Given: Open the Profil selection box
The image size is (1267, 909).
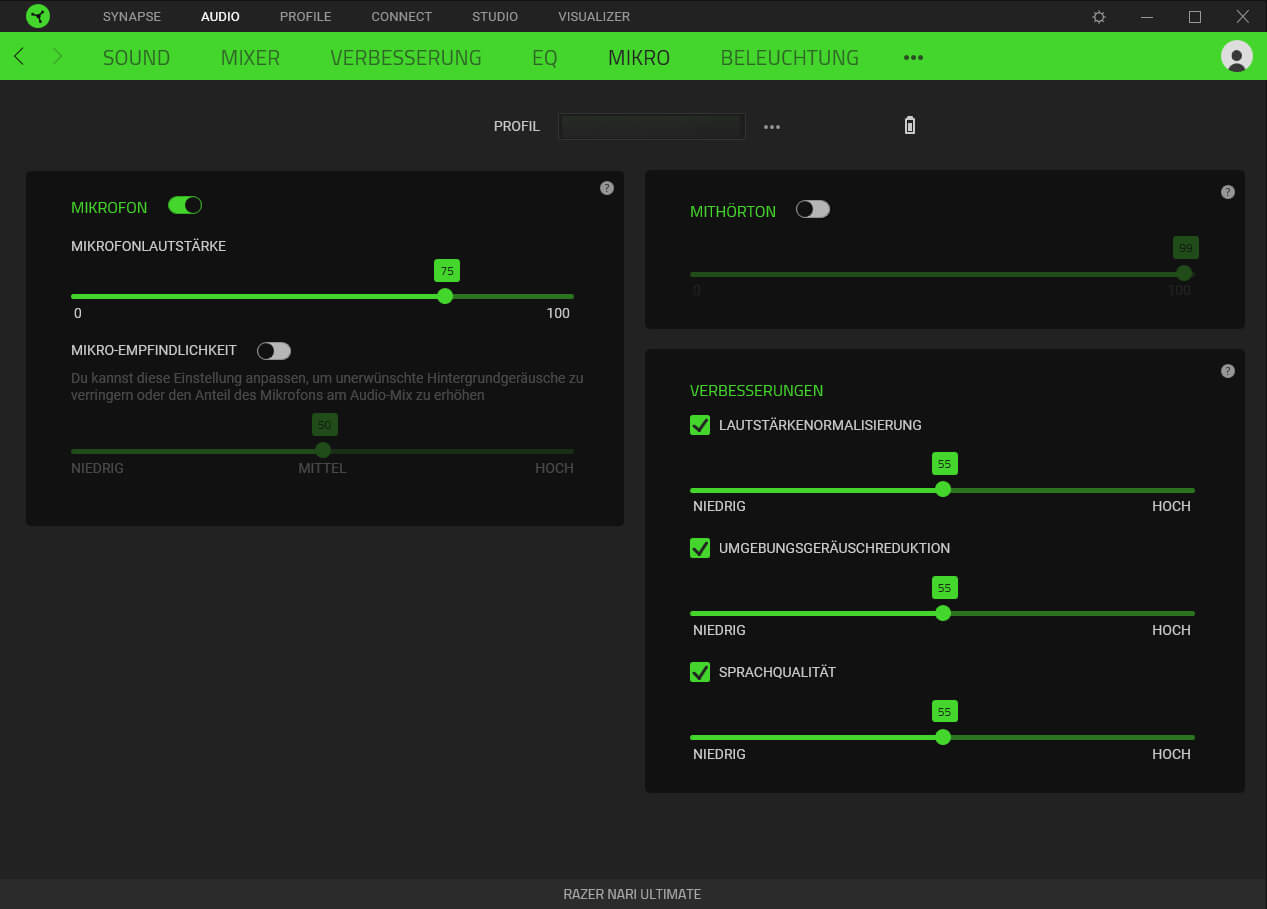Looking at the screenshot, I should [x=651, y=127].
